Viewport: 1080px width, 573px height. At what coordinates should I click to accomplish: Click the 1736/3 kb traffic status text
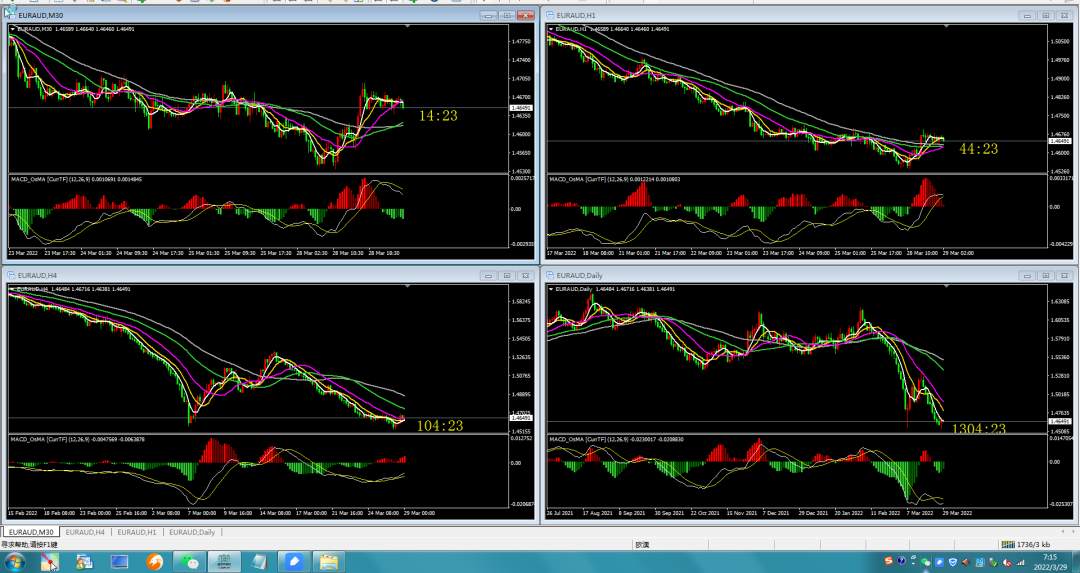(x=1035, y=545)
